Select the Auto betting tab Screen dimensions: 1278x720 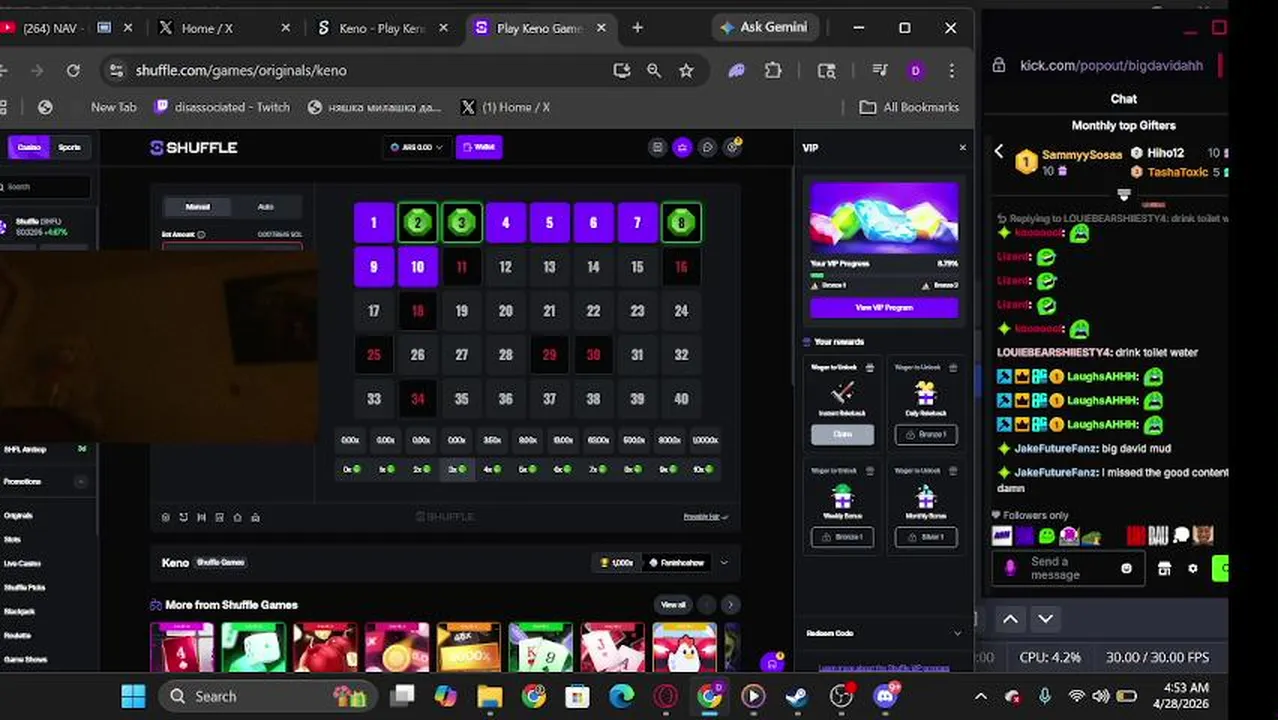tap(265, 207)
